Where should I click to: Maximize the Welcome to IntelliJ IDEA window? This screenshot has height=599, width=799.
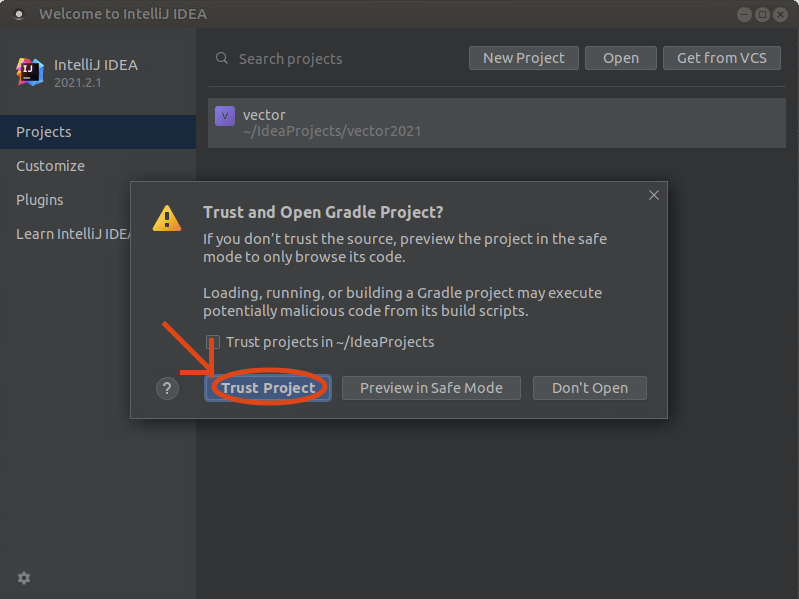[762, 14]
